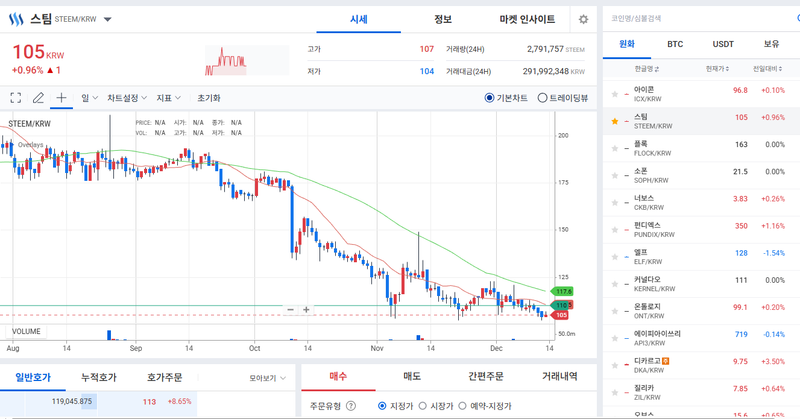Viewport: 800px width, 419px height.
Task: Select 예약-지정가 order type option
Action: pos(463,406)
